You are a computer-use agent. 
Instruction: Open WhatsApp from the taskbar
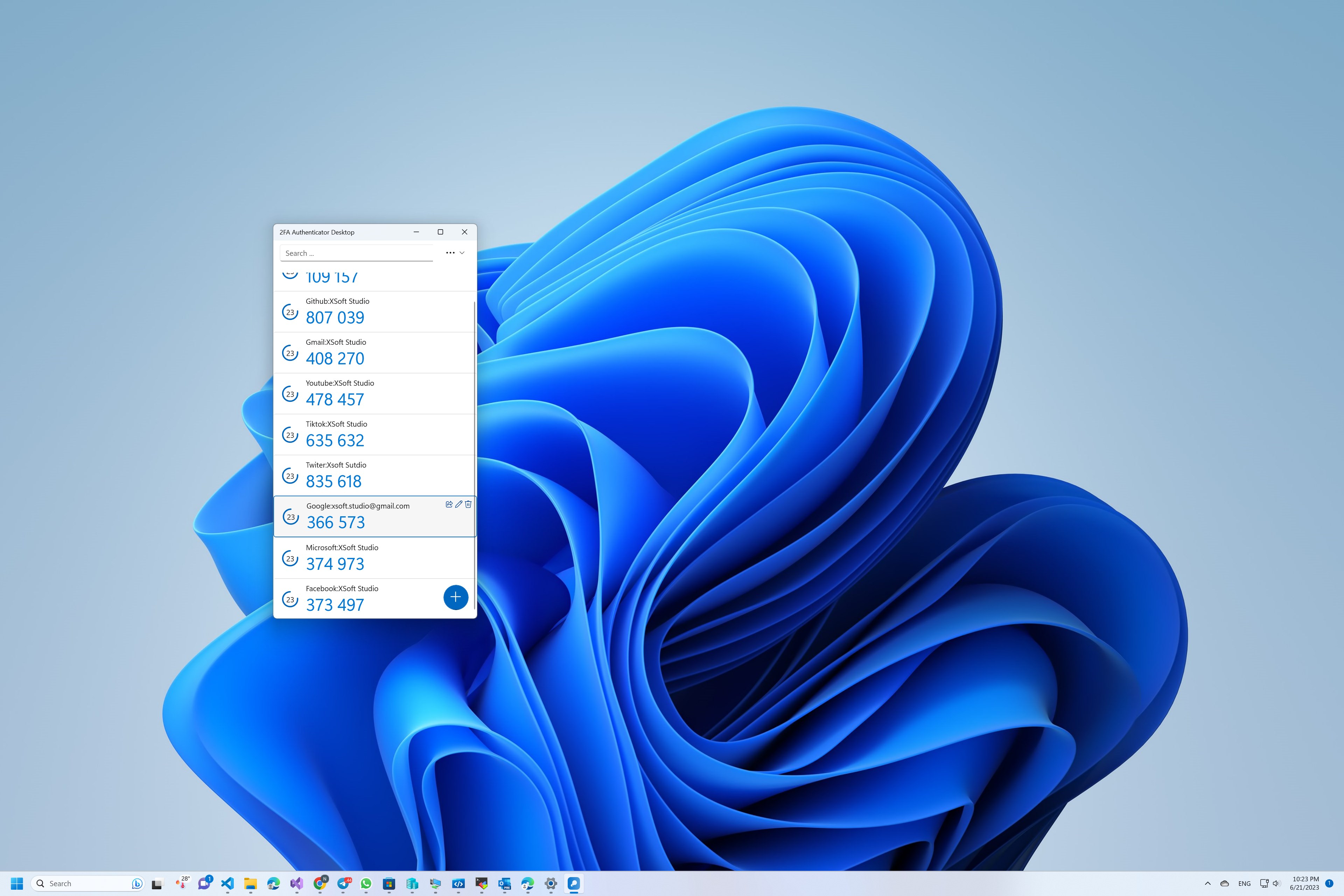tap(366, 883)
